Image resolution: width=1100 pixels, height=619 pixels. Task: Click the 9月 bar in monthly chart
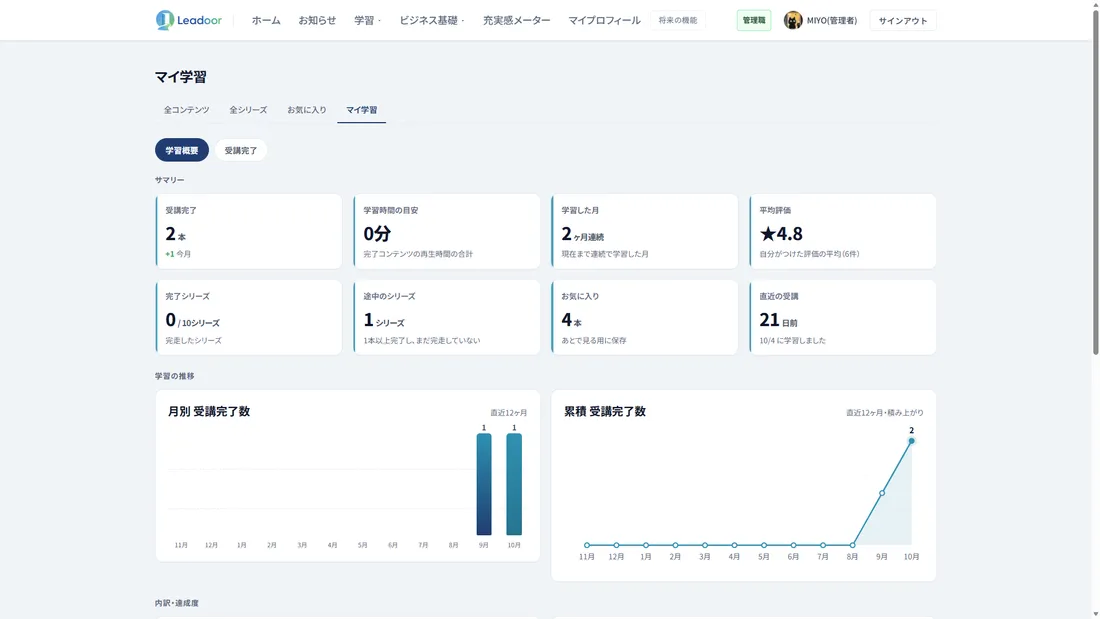point(484,484)
